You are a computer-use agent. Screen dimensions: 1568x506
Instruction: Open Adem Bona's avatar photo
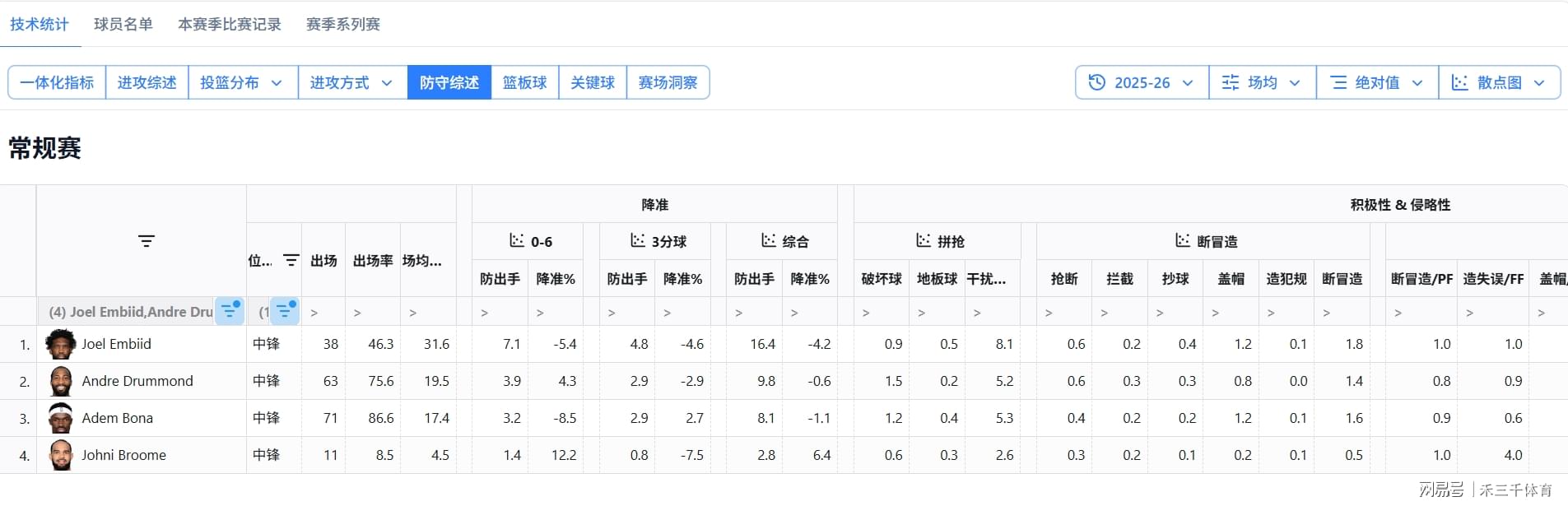pos(60,418)
